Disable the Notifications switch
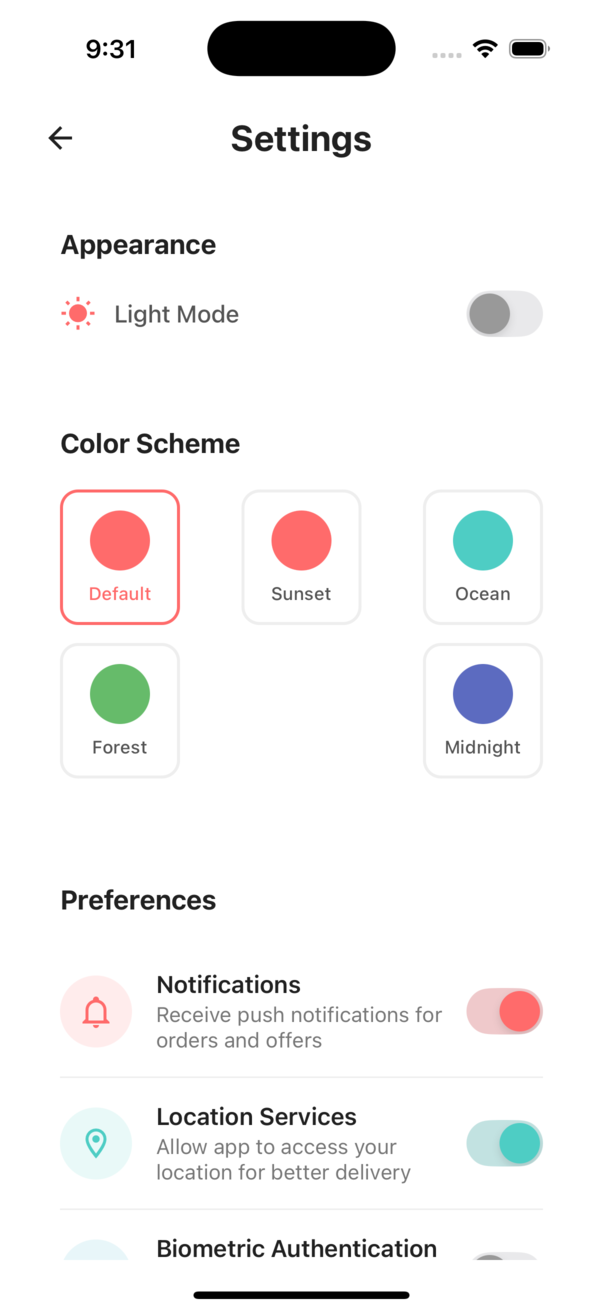The width and height of the screenshot is (603, 1311). 504,1012
